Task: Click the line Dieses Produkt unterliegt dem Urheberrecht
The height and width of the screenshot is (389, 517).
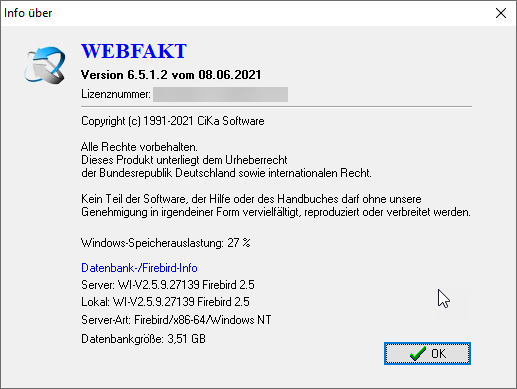Action: (x=184, y=160)
